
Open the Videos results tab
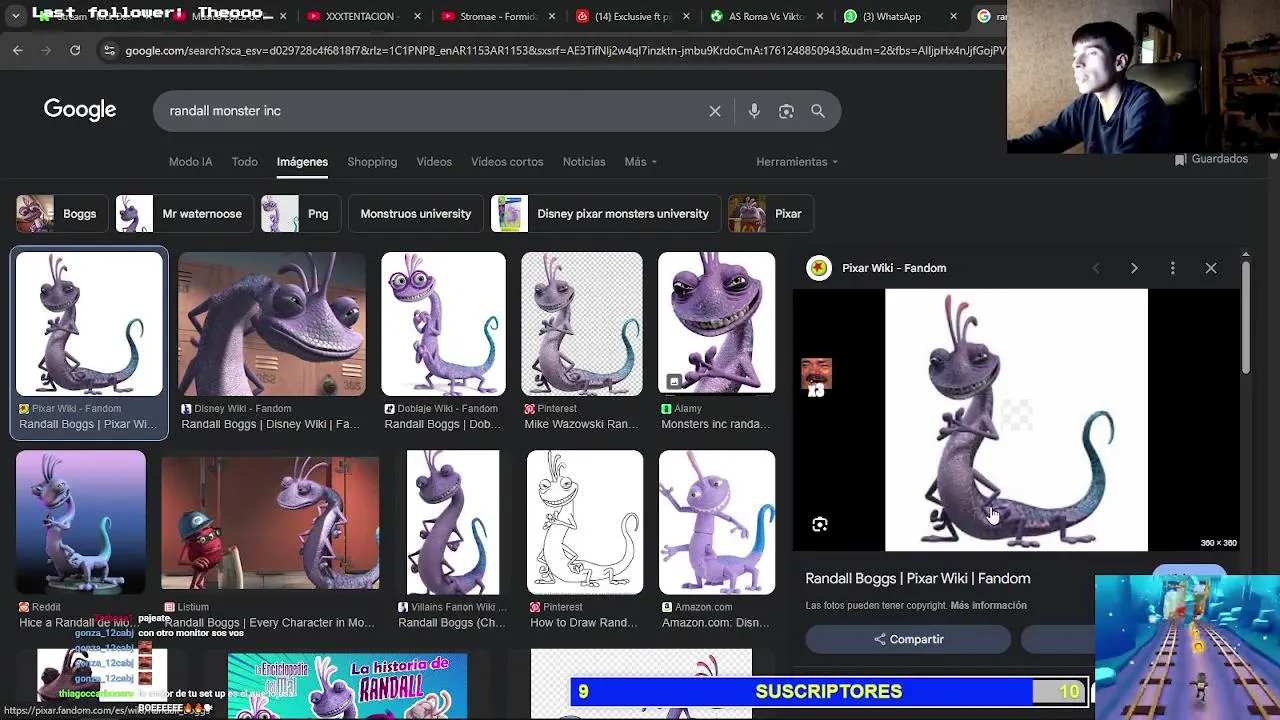[x=434, y=161]
